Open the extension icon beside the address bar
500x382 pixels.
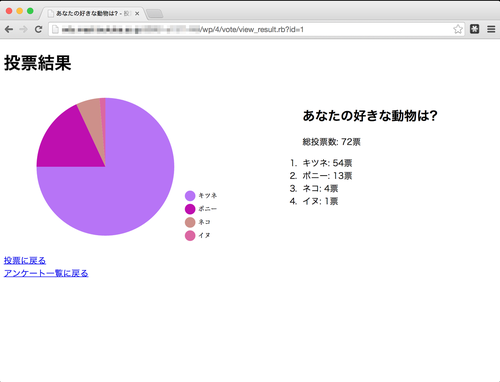(x=474, y=29)
